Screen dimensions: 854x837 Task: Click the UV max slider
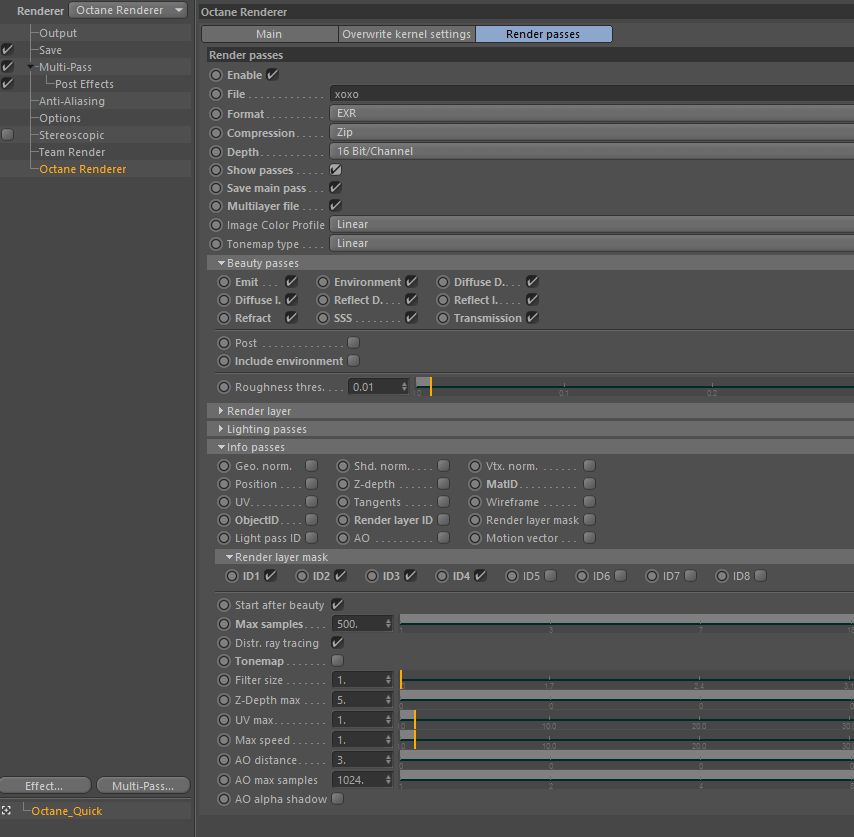626,720
